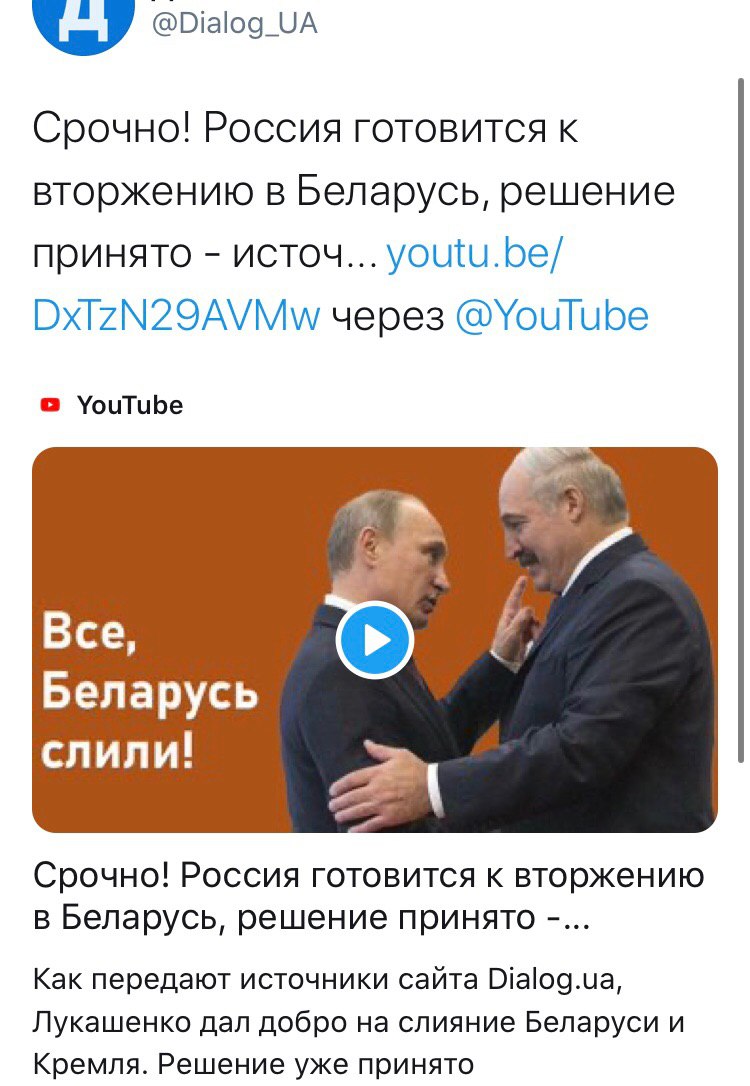
Task: Open card title "Срочно! Россия готовится к вторжению"
Action: pos(368,875)
